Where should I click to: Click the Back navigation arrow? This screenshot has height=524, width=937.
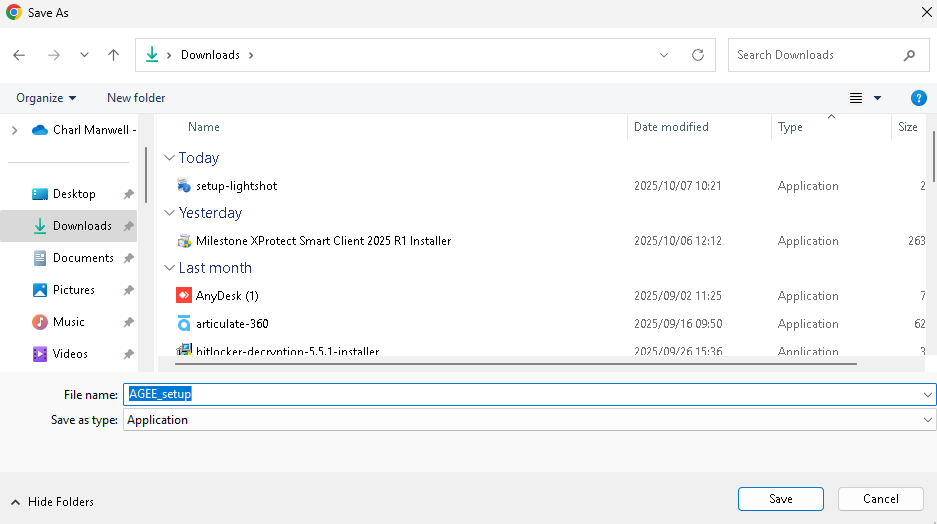[19, 56]
